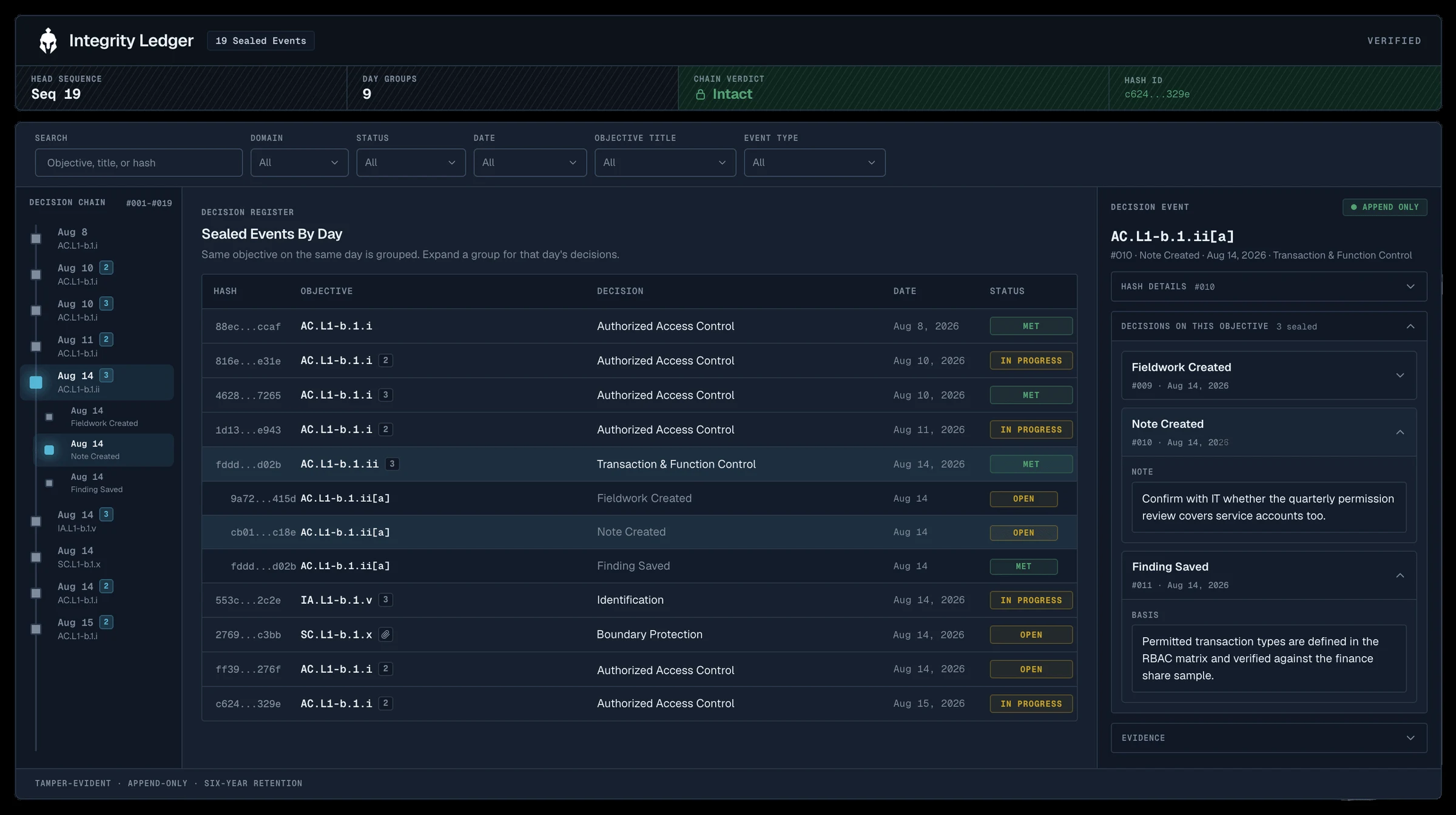This screenshot has width=1456, height=815.
Task: Focus the Objective, title, or hash search field
Action: pyautogui.click(x=138, y=163)
